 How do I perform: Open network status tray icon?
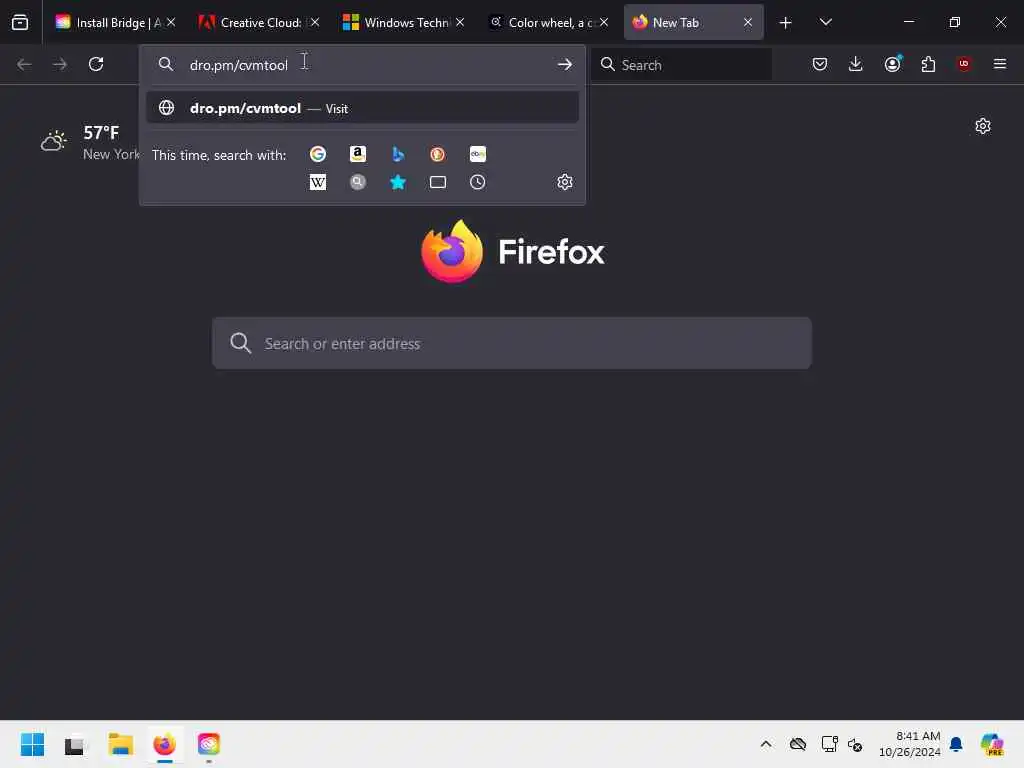(829, 744)
